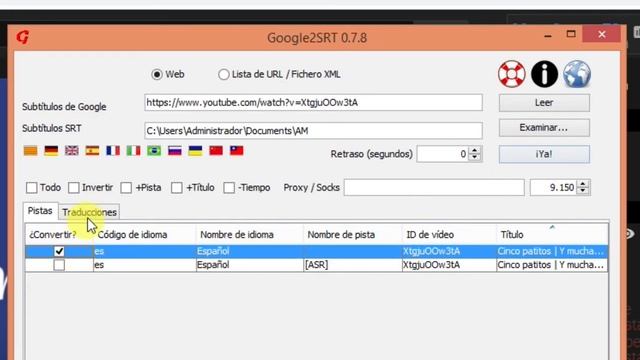
Task: Start conversion with the ¡Ya! button
Action: pyautogui.click(x=544, y=154)
